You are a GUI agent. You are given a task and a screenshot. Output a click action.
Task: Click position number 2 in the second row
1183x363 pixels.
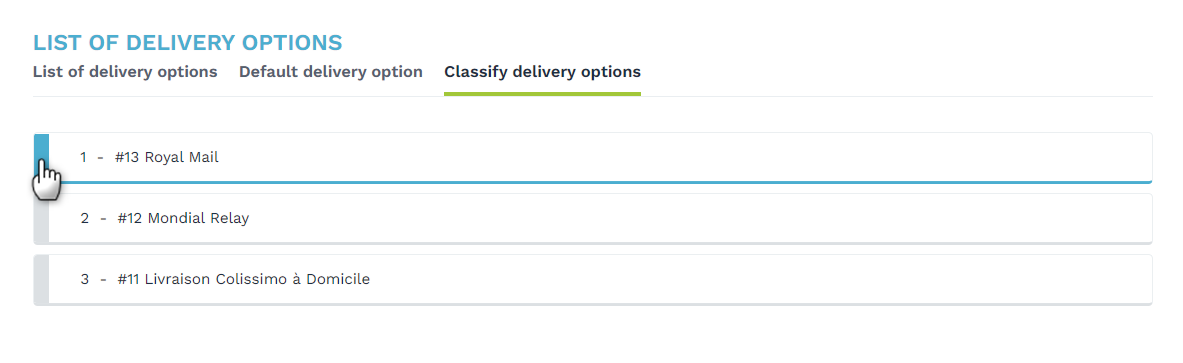pyautogui.click(x=84, y=219)
